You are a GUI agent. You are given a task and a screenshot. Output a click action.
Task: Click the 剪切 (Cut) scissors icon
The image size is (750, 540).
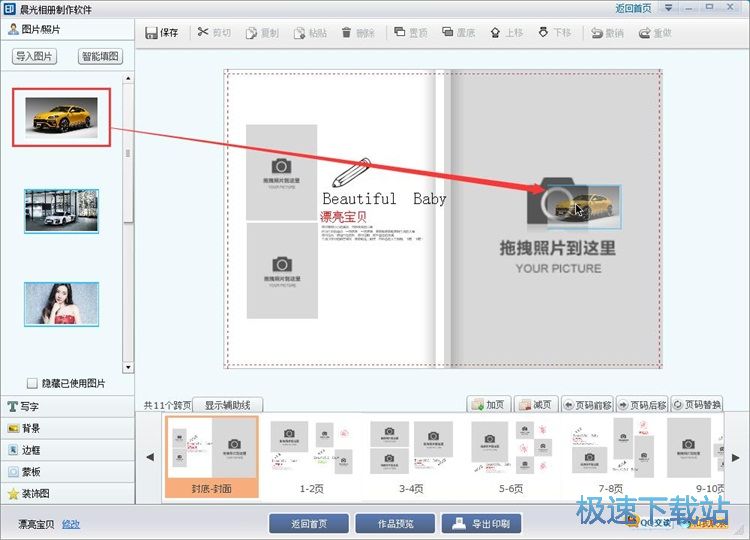203,32
